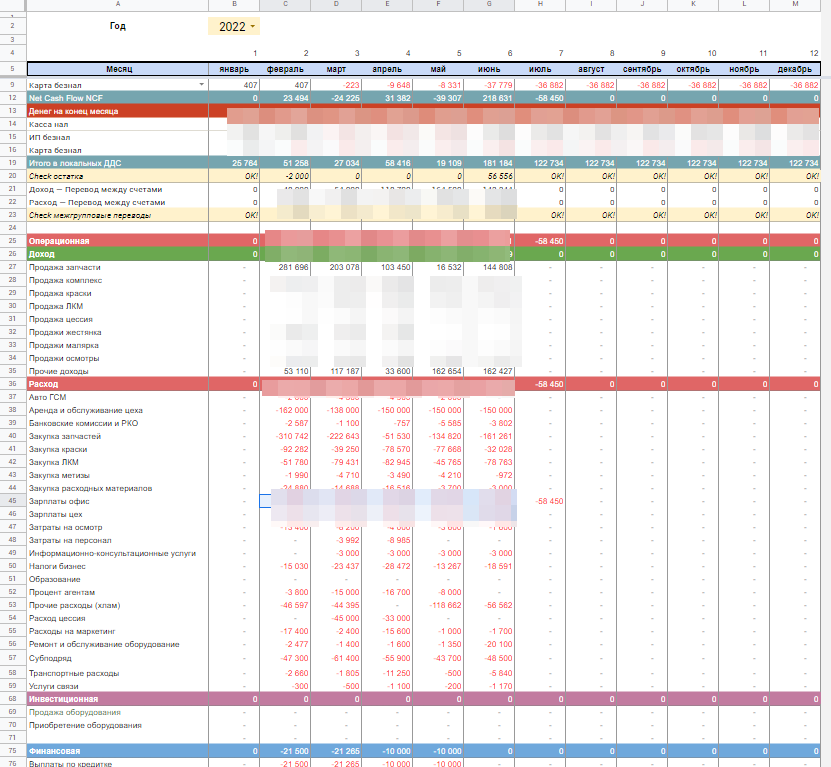Screen dimensions: 831x767
Task: Click the Финансовая section row label
Action: click(x=55, y=751)
